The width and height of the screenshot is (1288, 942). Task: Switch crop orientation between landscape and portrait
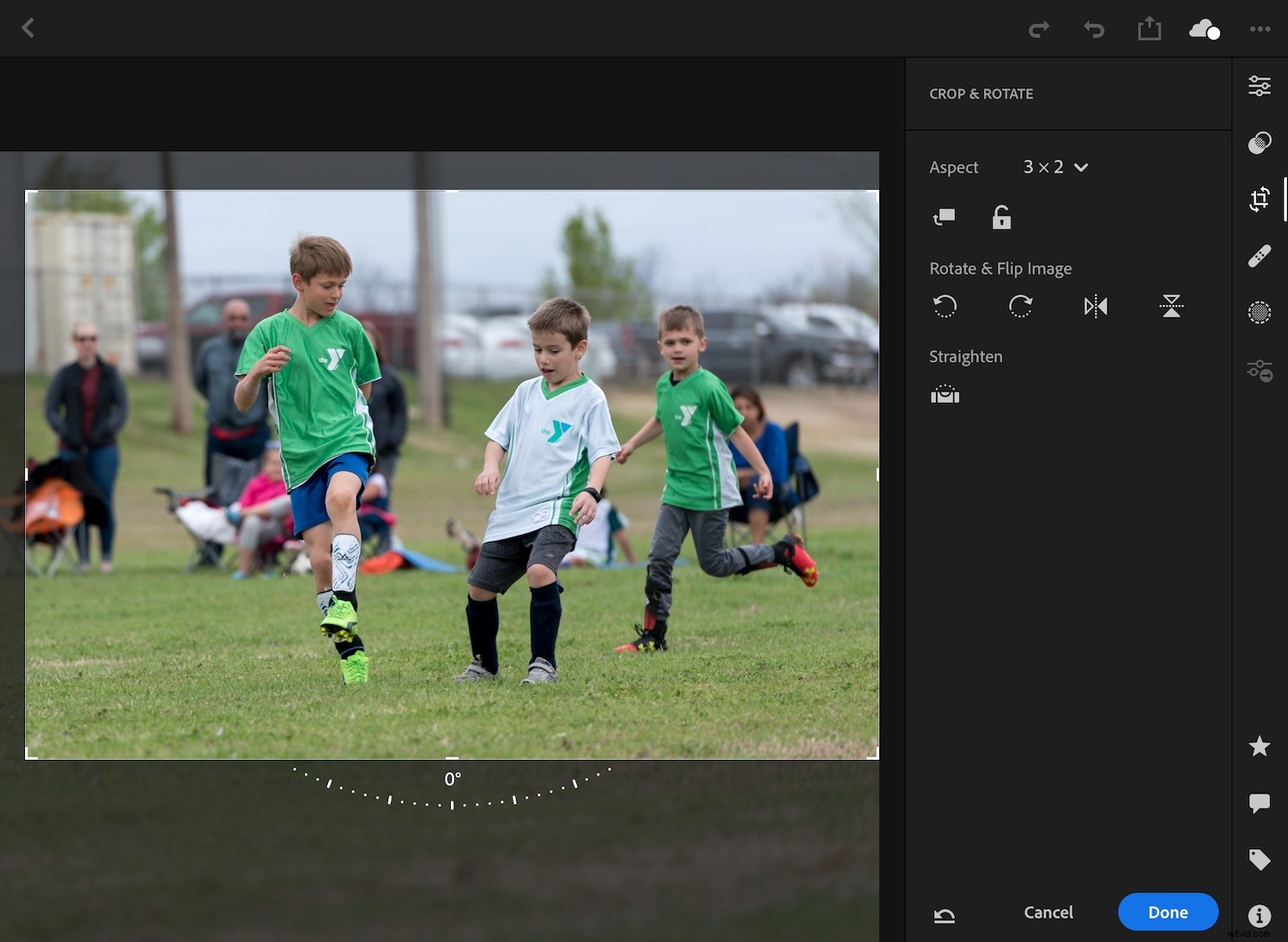click(944, 216)
